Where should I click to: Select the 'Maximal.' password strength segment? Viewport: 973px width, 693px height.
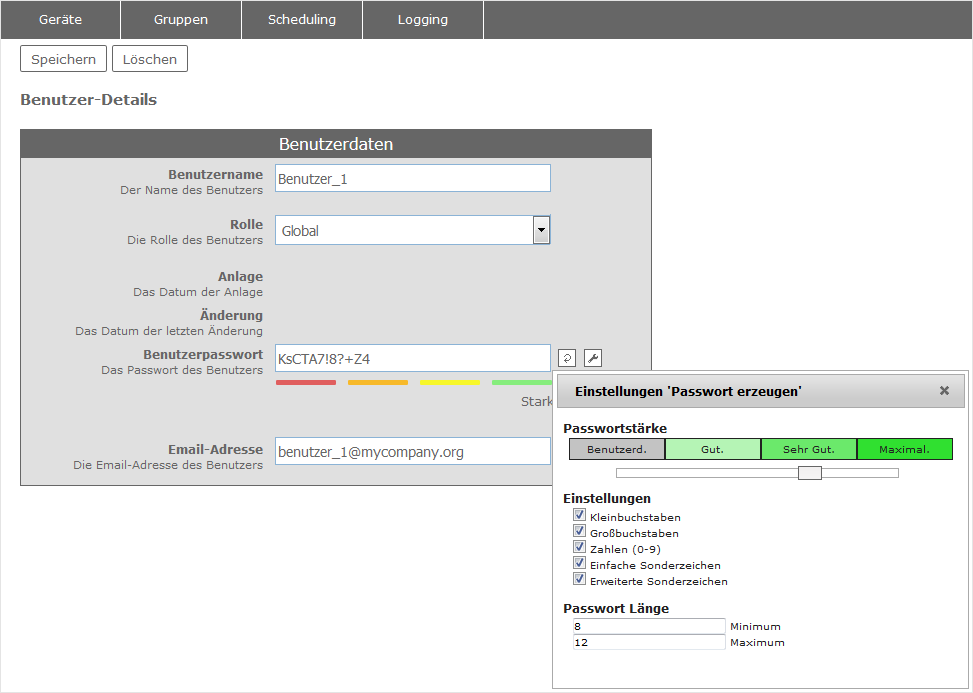point(904,449)
